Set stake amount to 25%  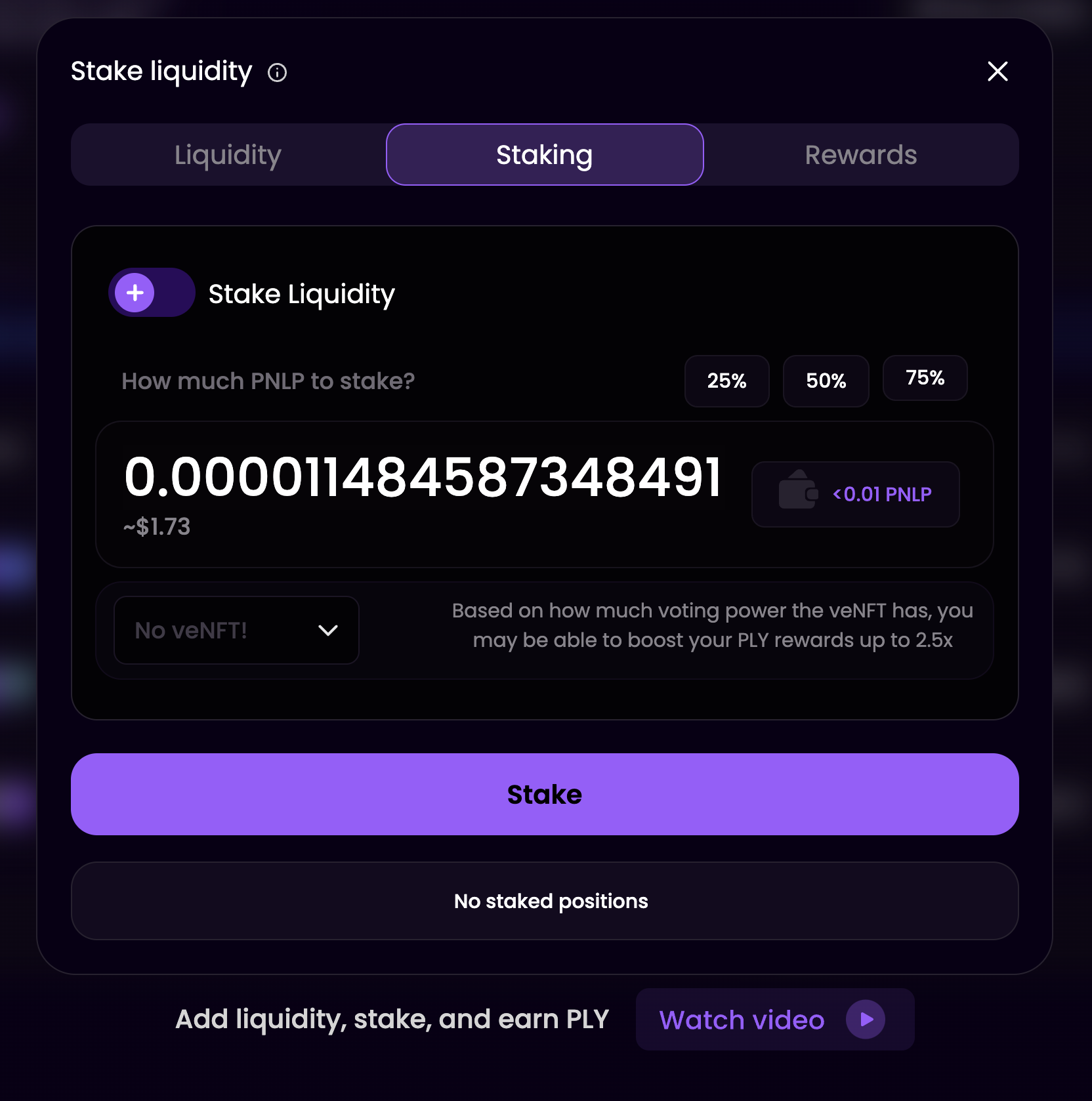point(726,381)
